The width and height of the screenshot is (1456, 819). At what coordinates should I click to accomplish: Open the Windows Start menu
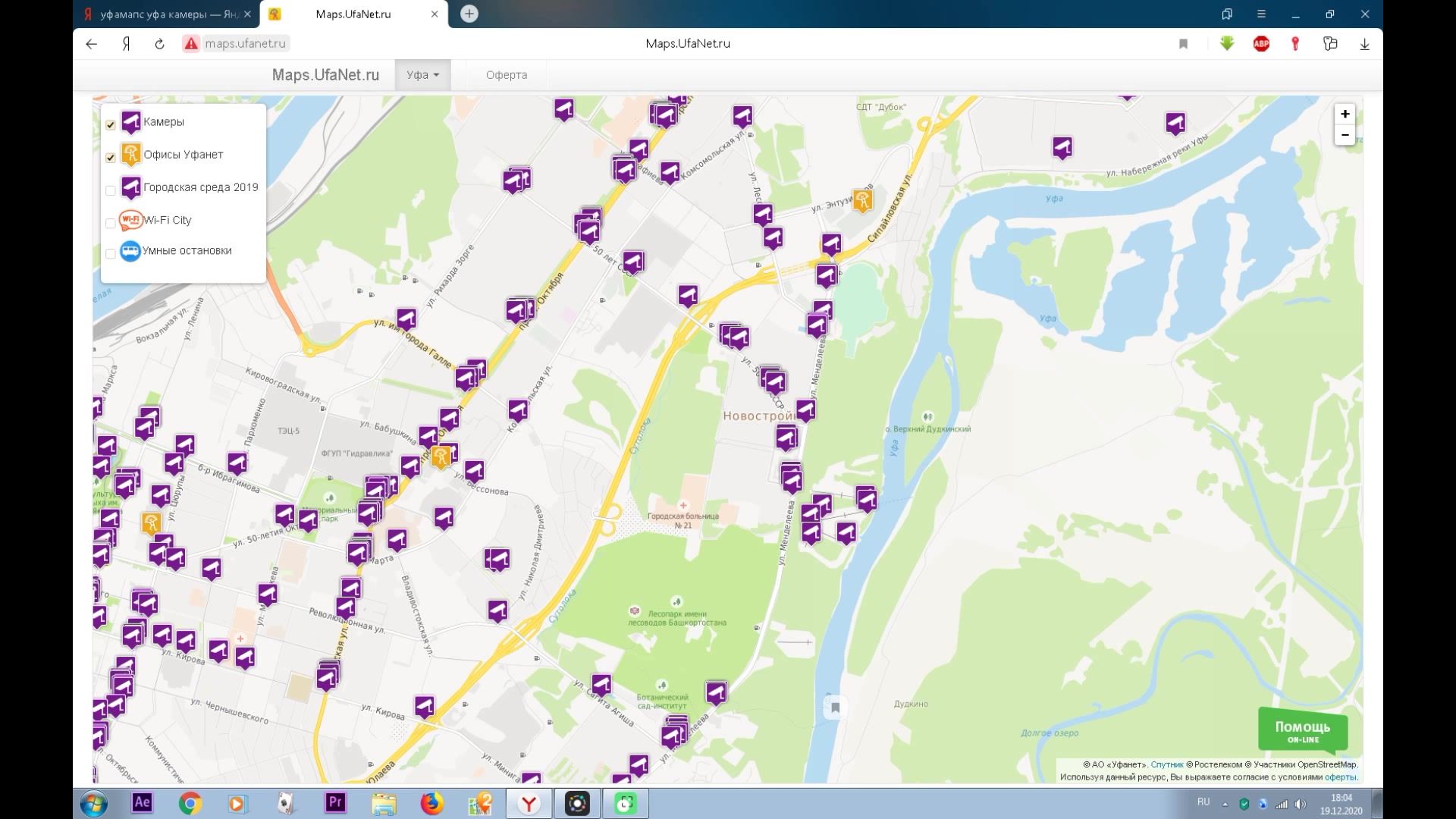coord(93,804)
